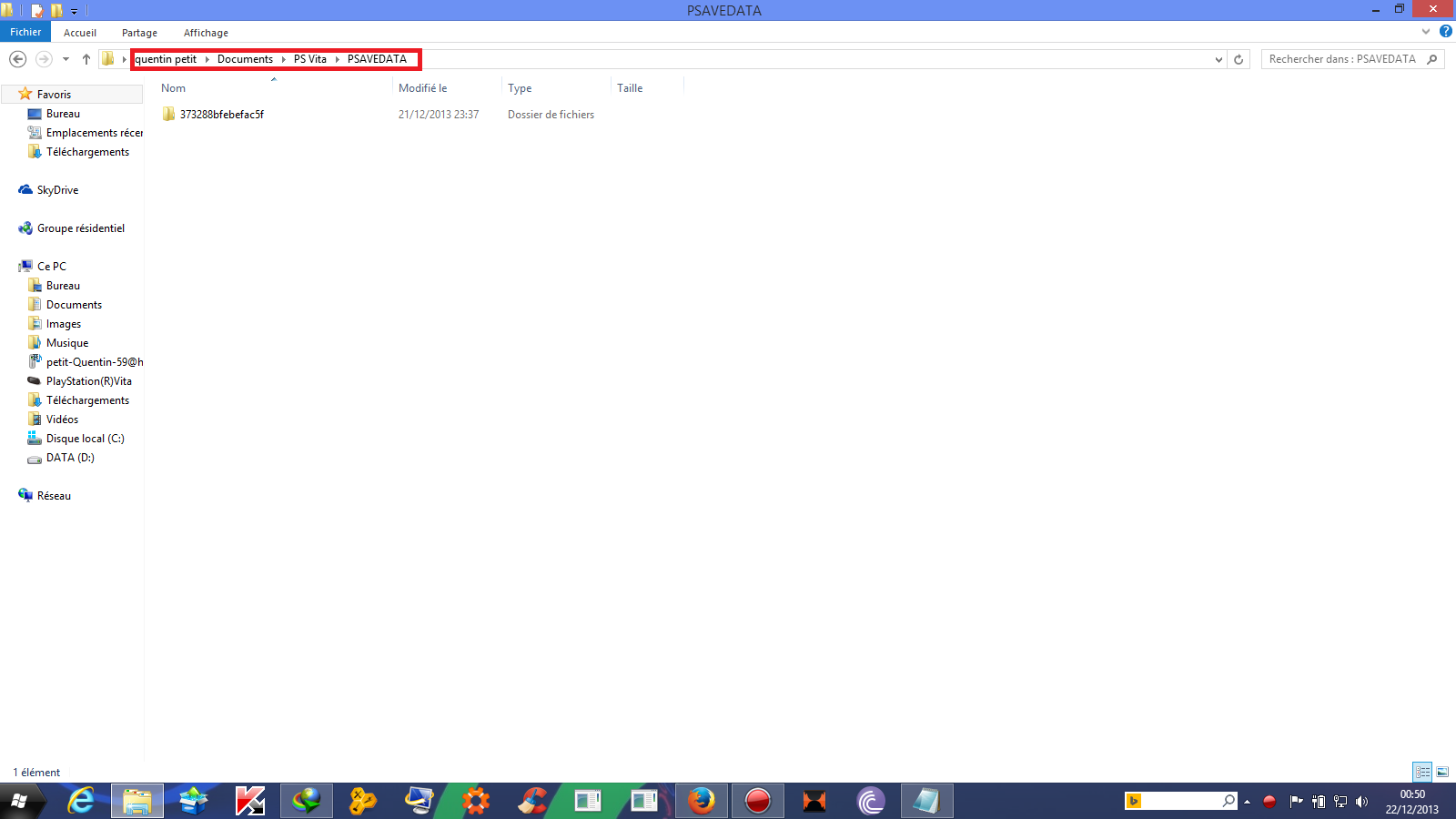Viewport: 1456px width, 819px height.
Task: Expand the ribbon with the chevron
Action: (x=1426, y=32)
